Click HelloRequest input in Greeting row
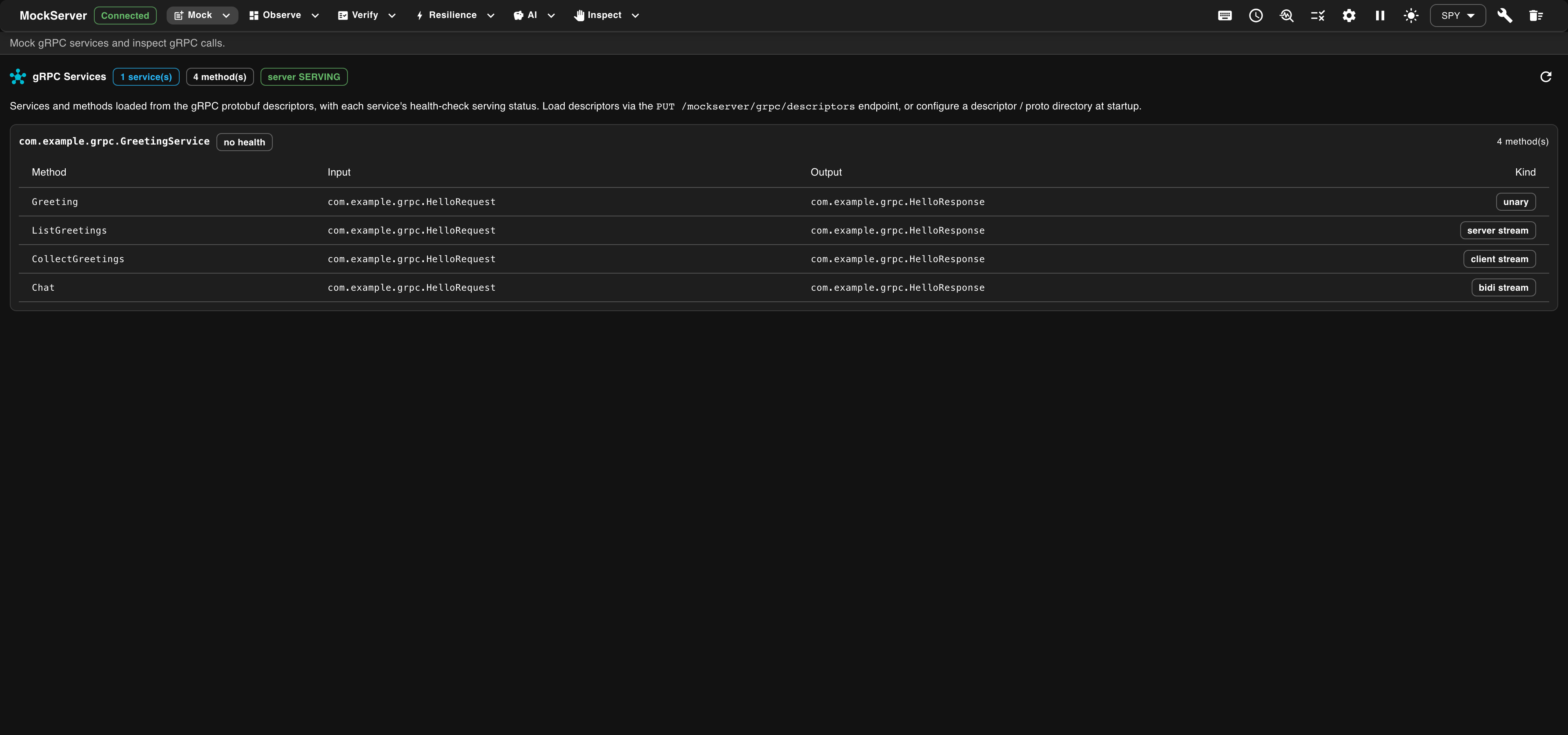The height and width of the screenshot is (735, 1568). pos(412,202)
